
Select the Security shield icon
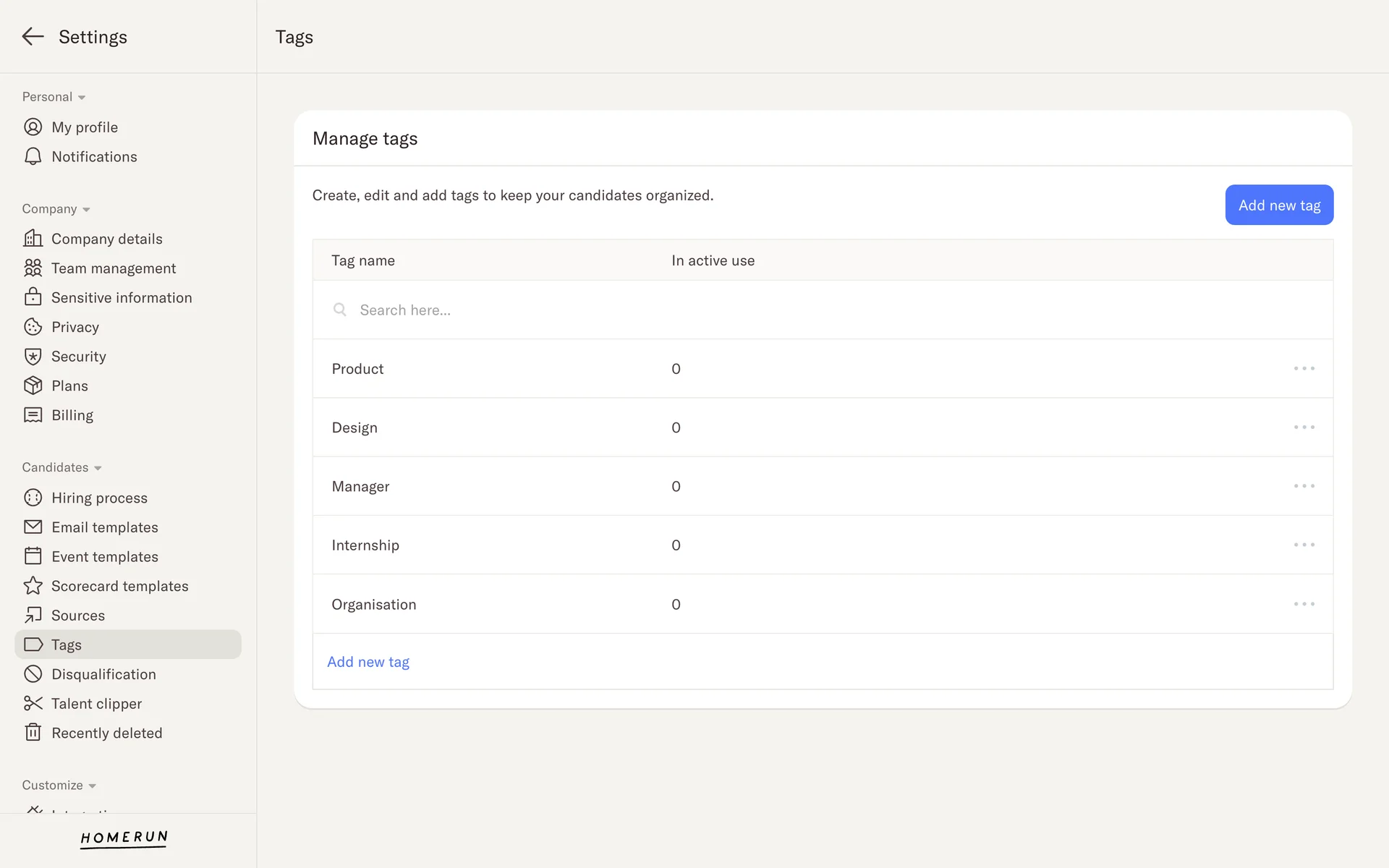(x=33, y=357)
